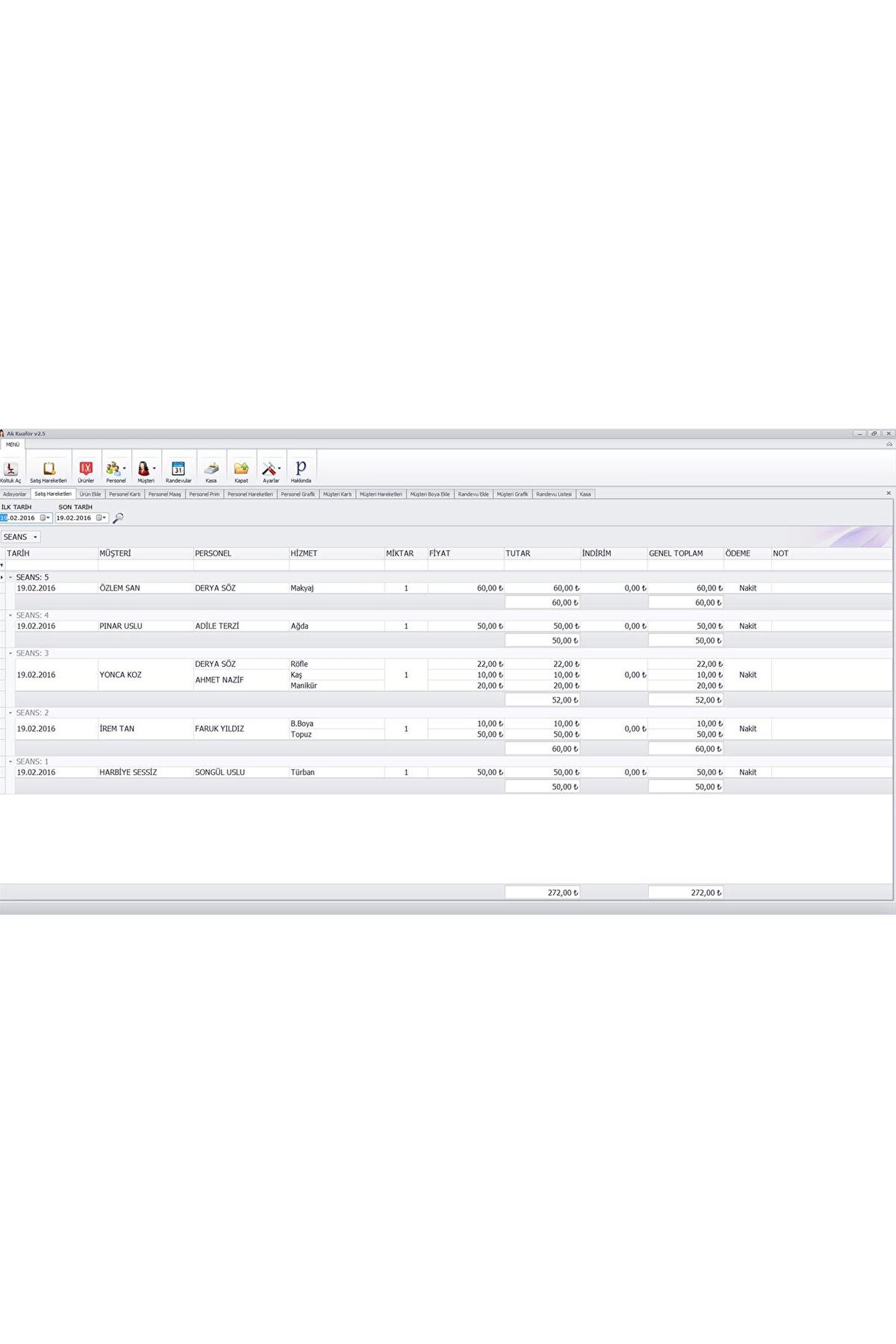Click the magnifier search icon beside dates

pyautogui.click(x=118, y=518)
